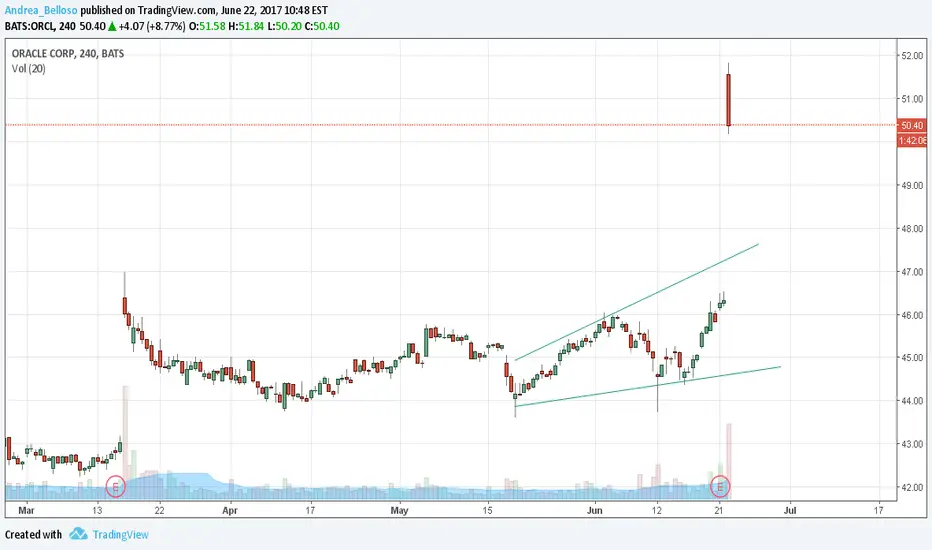Click the L:50.20 low value
Image resolution: width=932 pixels, height=550 pixels.
point(284,26)
